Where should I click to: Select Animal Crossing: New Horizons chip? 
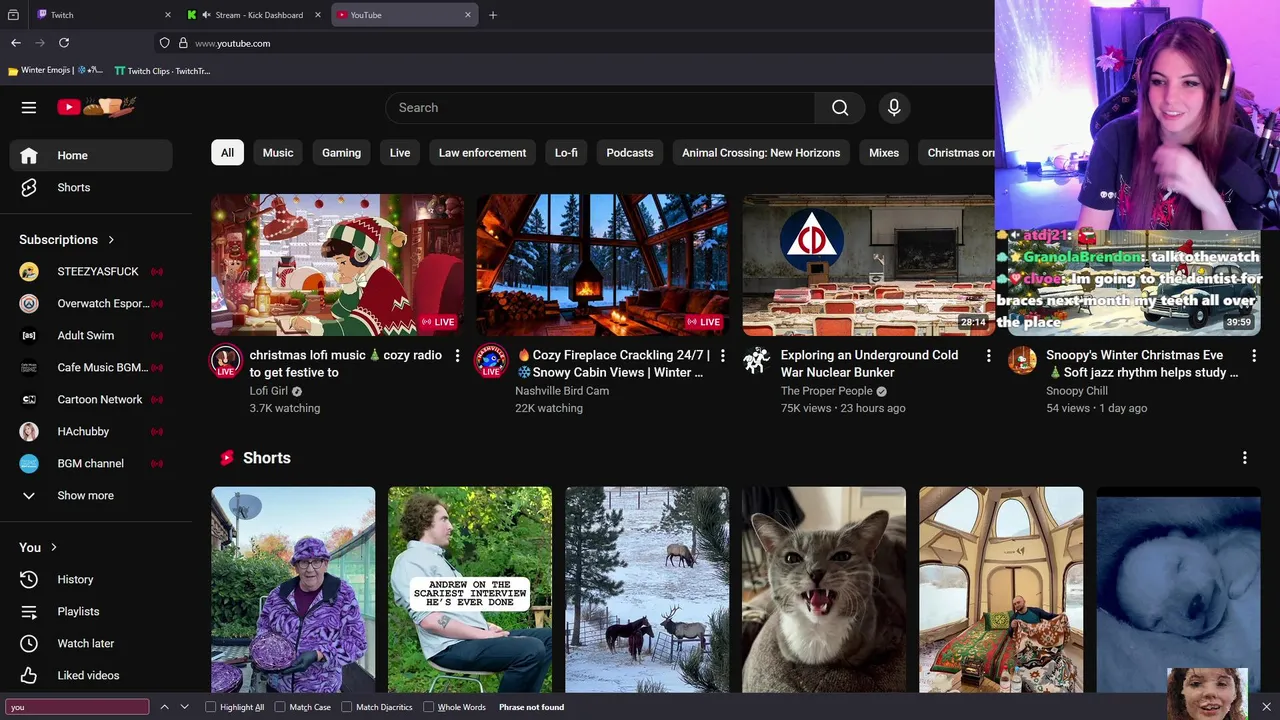point(761,153)
